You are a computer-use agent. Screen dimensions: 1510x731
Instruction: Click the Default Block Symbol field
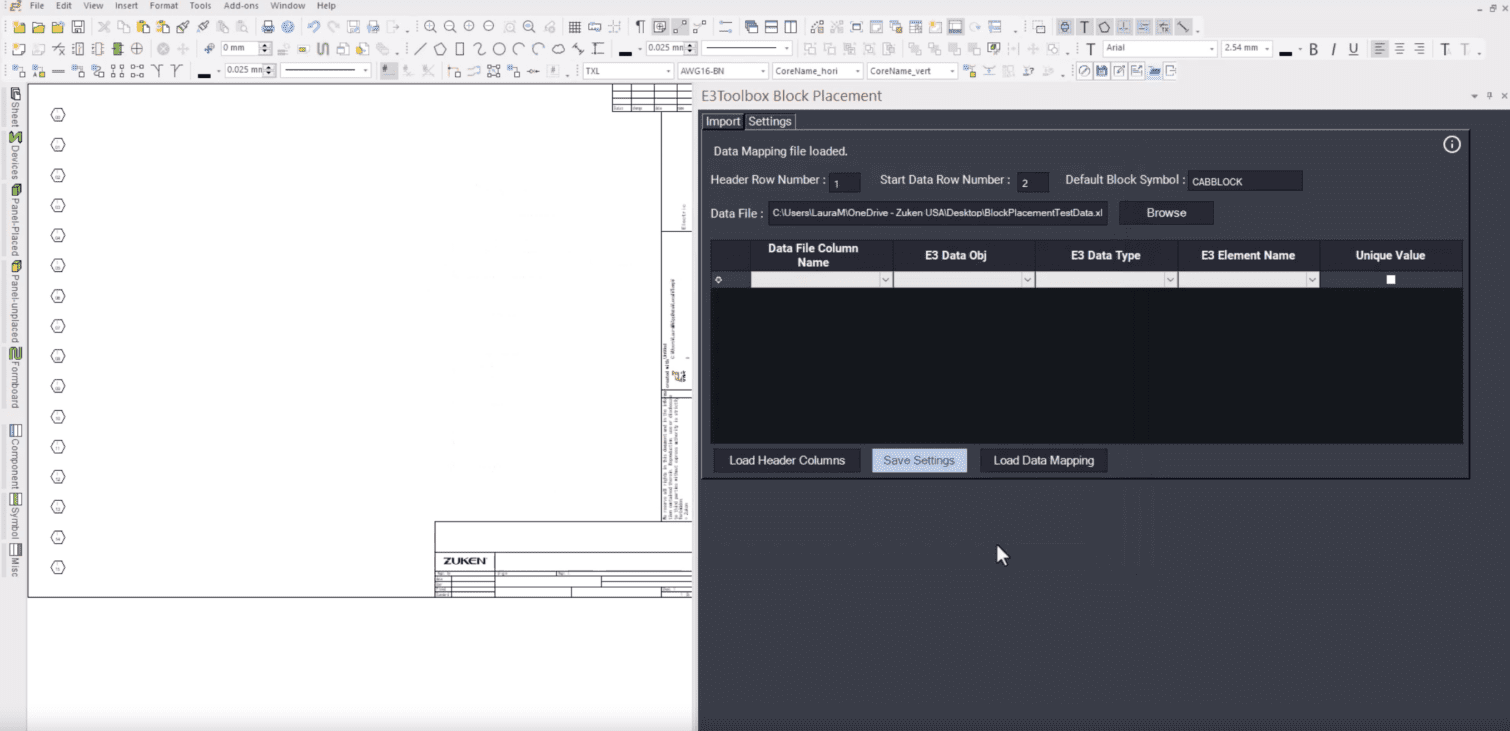[1246, 182]
